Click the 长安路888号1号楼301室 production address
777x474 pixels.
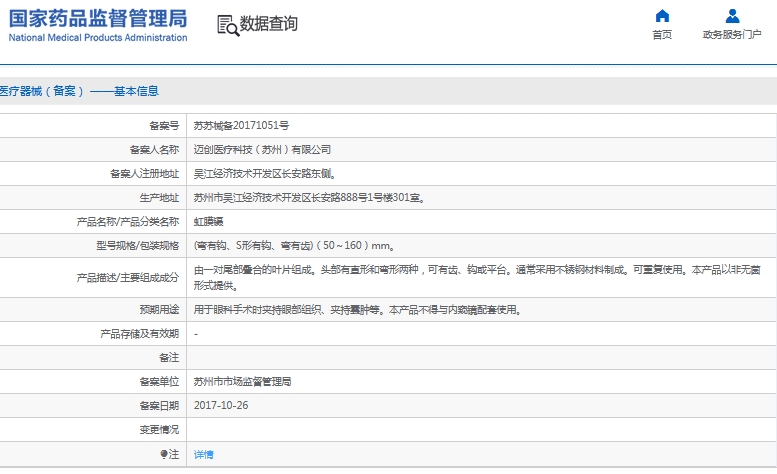pos(310,198)
